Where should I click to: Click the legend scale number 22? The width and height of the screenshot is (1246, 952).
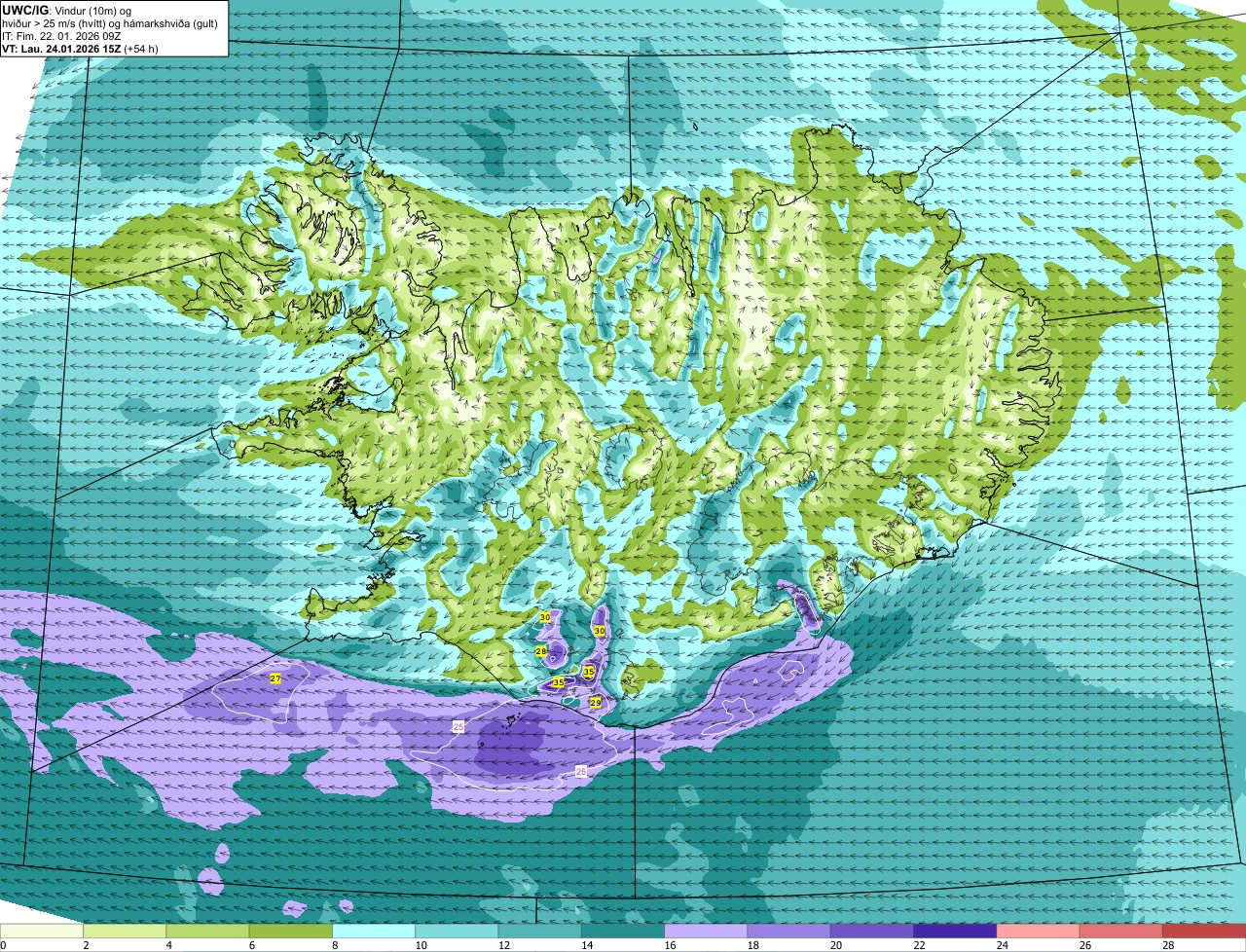[x=919, y=945]
